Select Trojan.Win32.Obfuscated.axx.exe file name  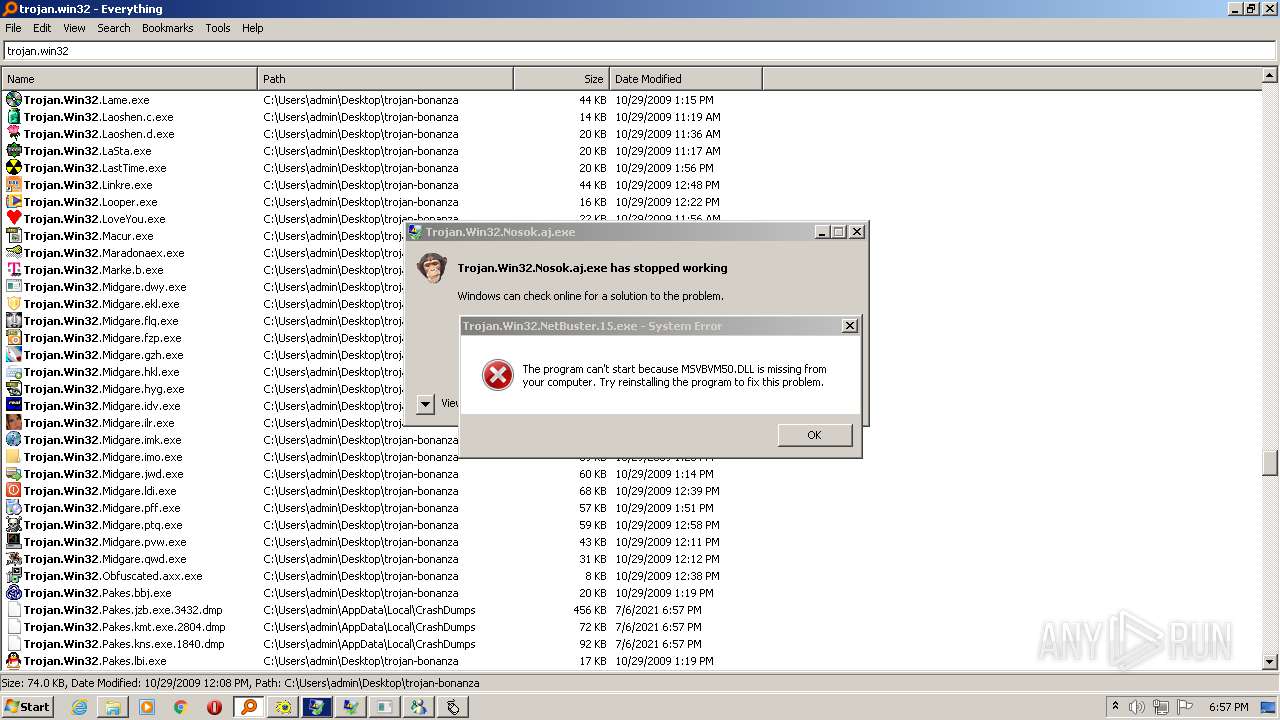click(x=113, y=576)
